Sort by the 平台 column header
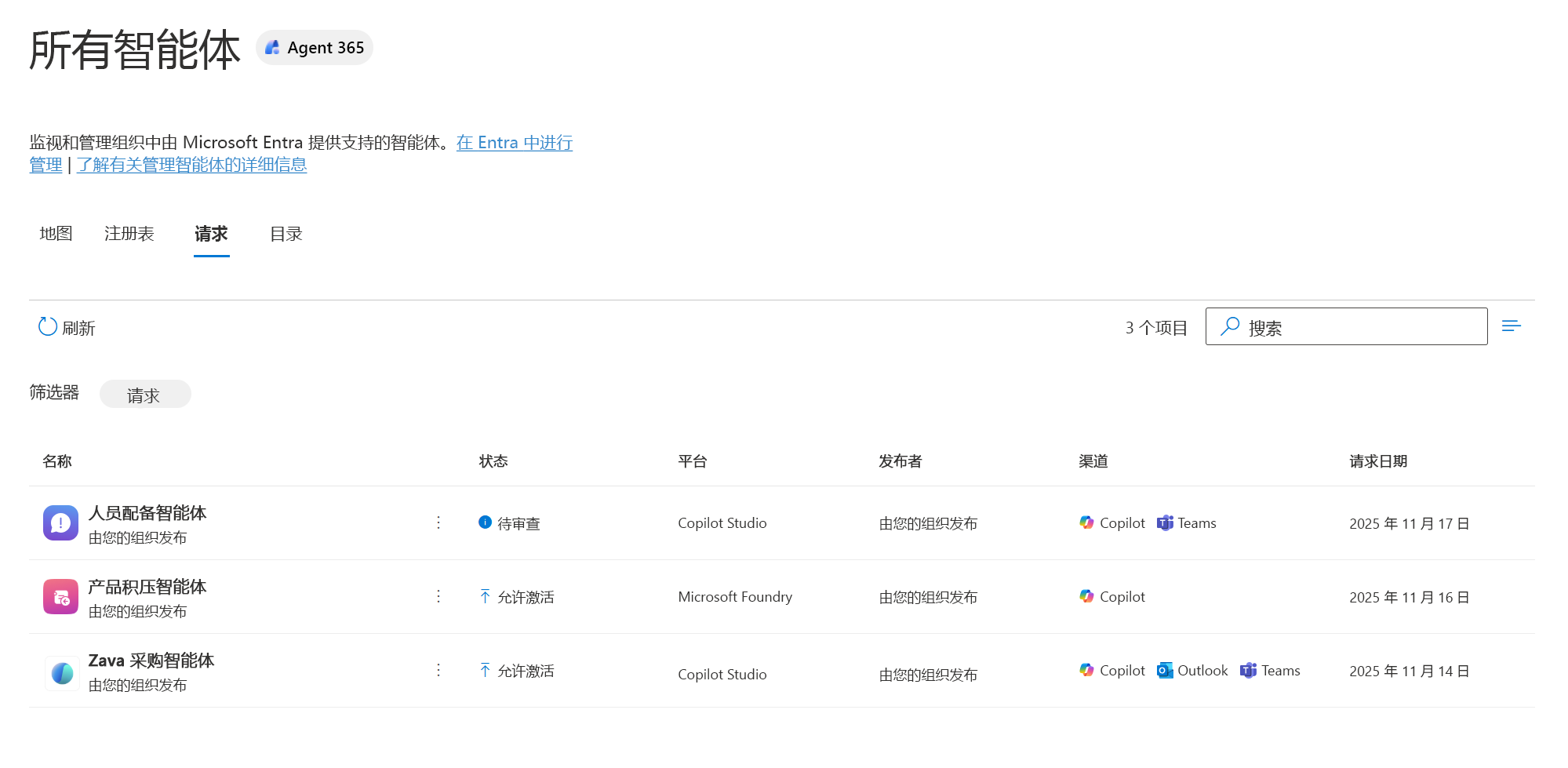 pos(693,461)
